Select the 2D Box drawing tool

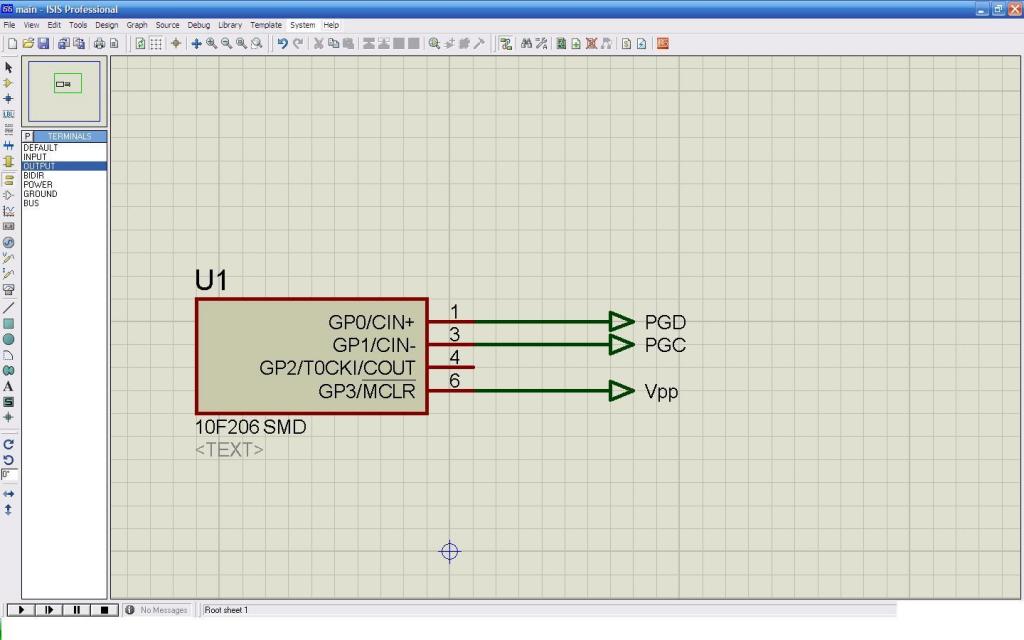8,323
